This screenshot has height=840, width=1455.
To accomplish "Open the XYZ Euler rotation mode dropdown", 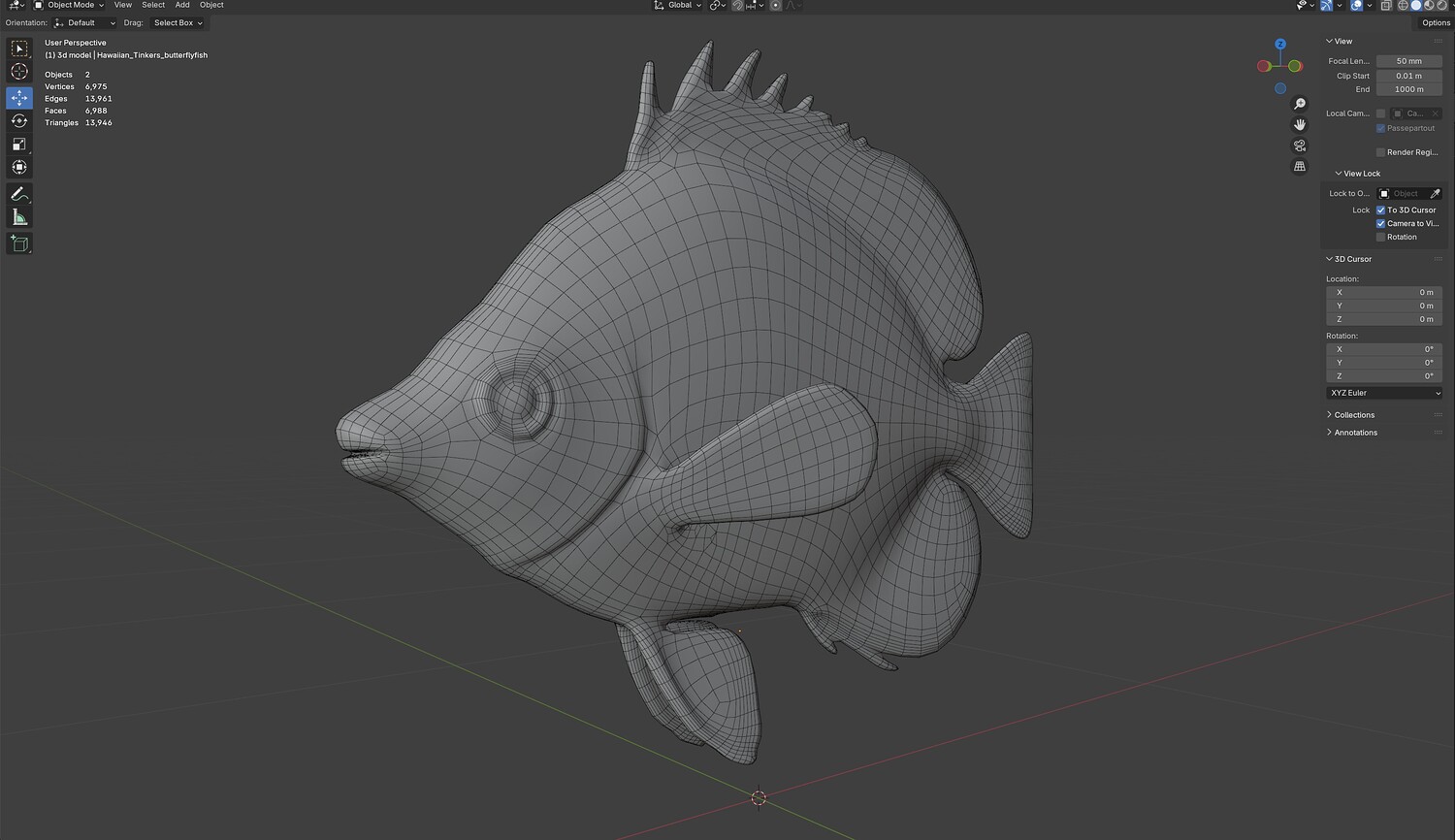I will [1384, 393].
